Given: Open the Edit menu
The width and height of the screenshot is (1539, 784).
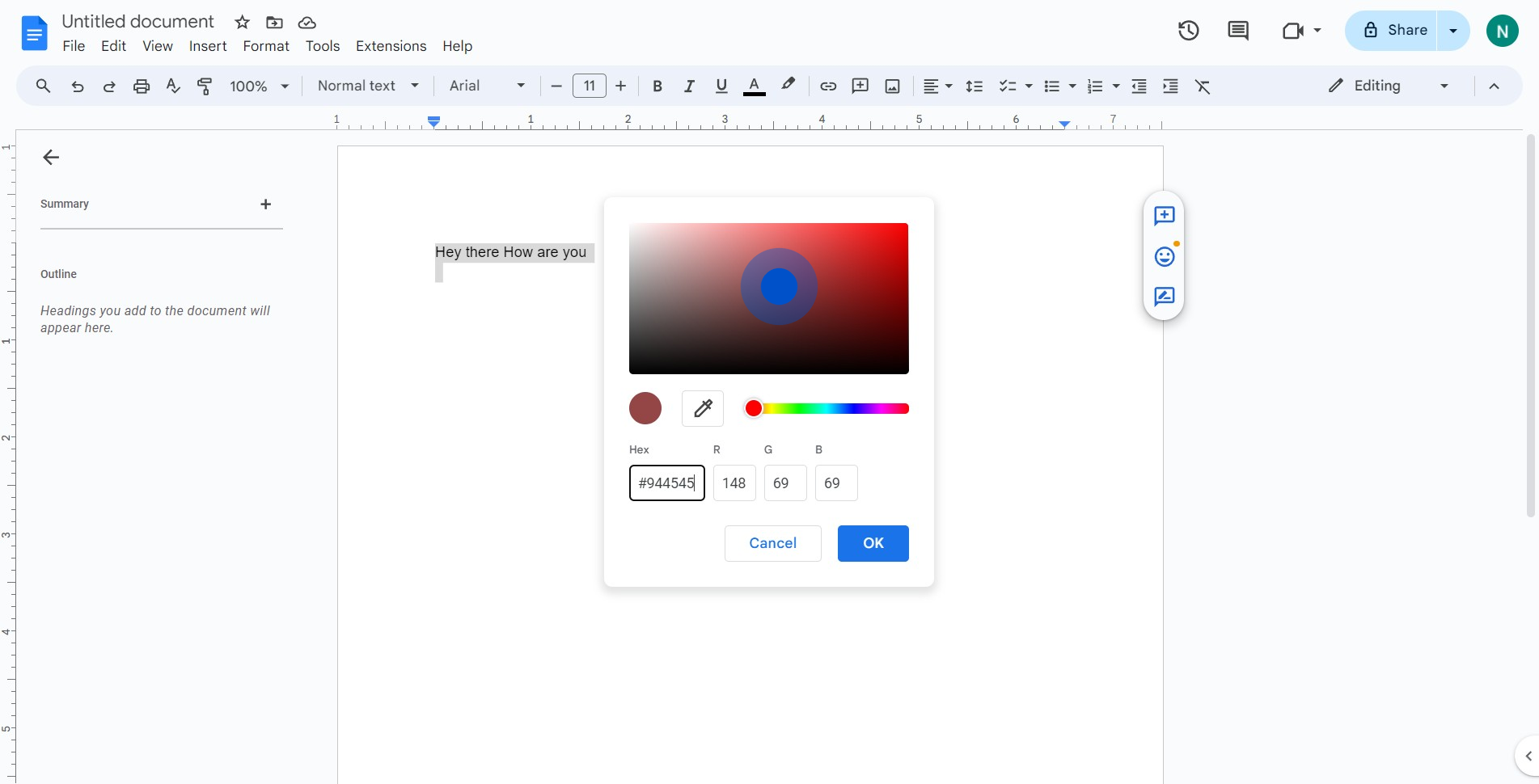Looking at the screenshot, I should 113,46.
